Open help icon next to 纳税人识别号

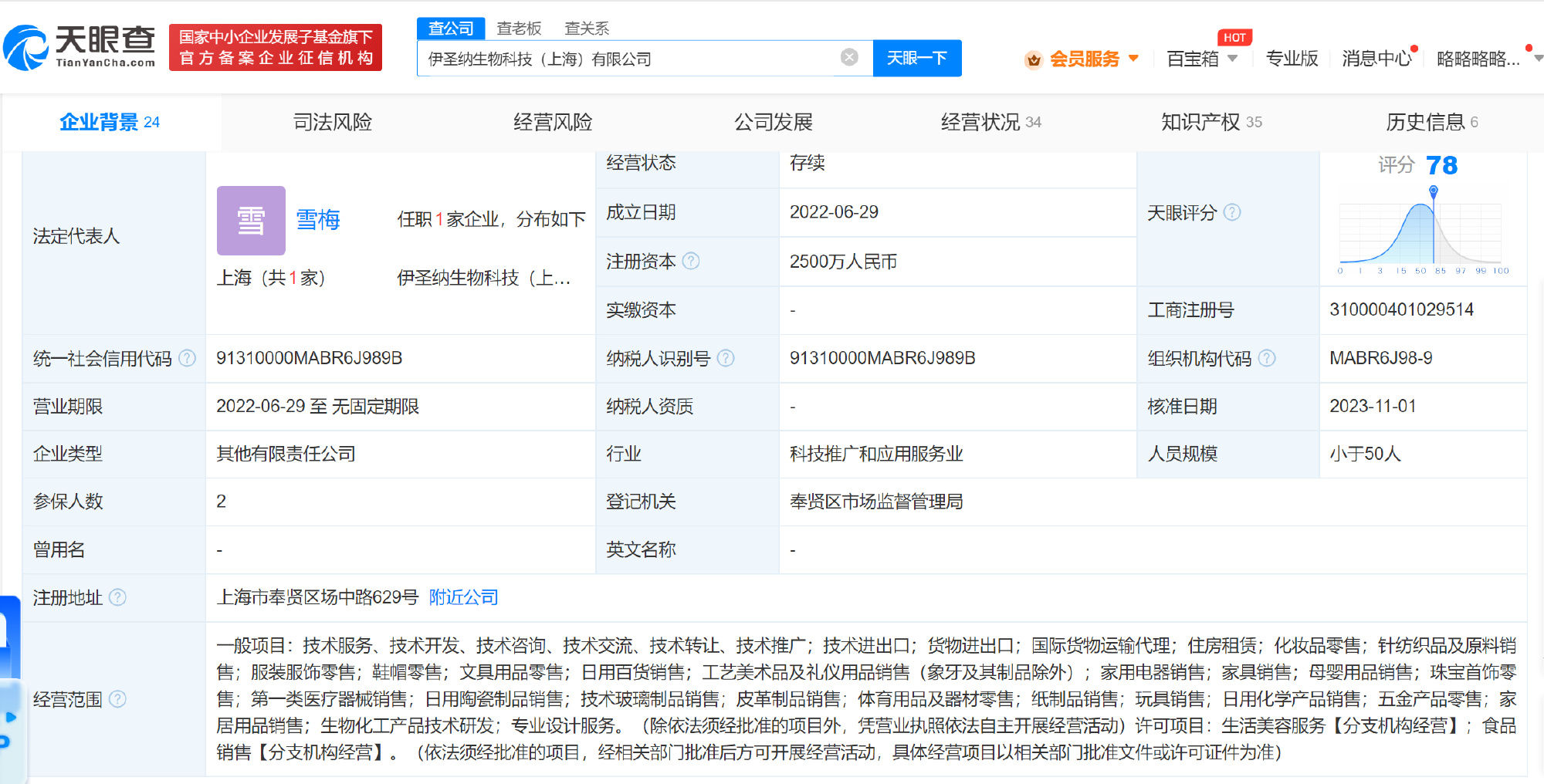tap(726, 358)
